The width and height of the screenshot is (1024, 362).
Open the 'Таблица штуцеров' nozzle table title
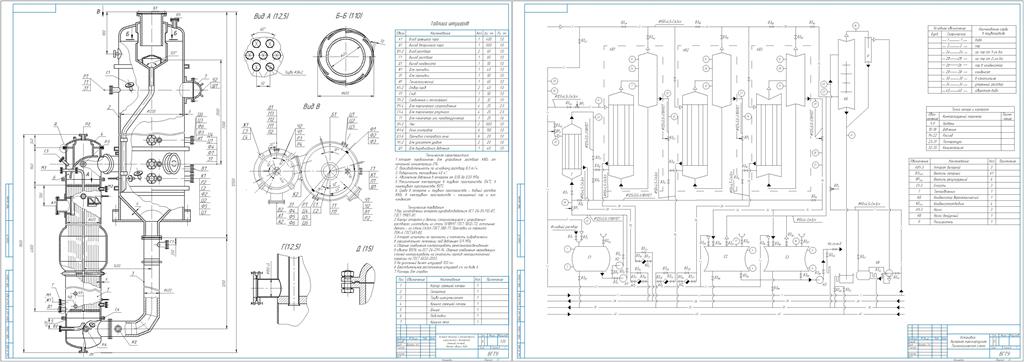pos(450,23)
